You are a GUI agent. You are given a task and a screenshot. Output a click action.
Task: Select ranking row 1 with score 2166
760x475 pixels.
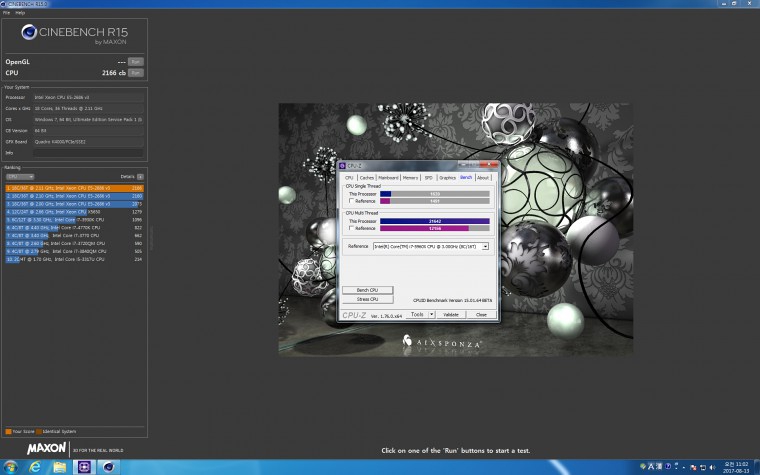(x=75, y=188)
